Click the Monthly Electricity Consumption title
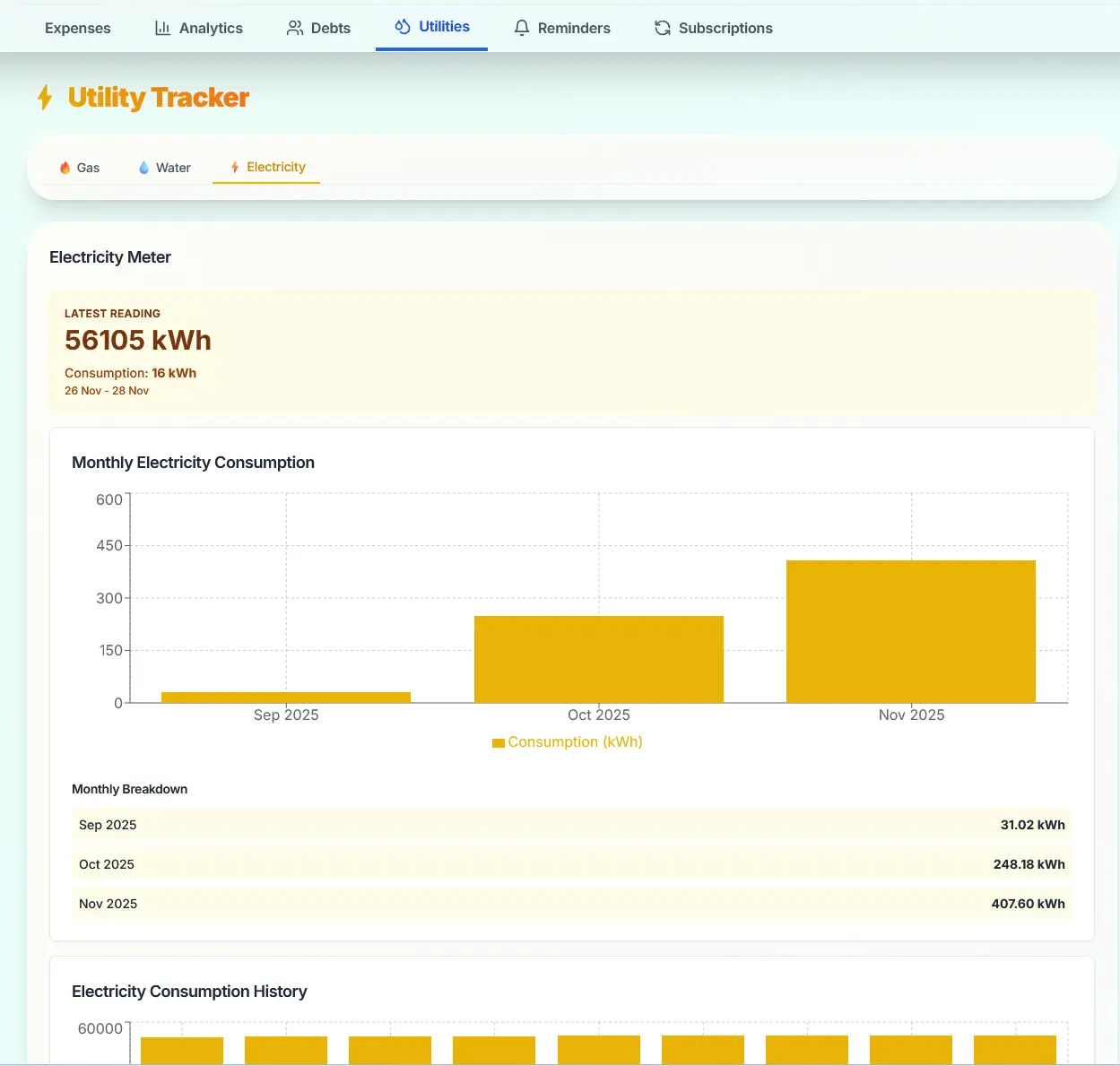1120x1066 pixels. (x=193, y=463)
